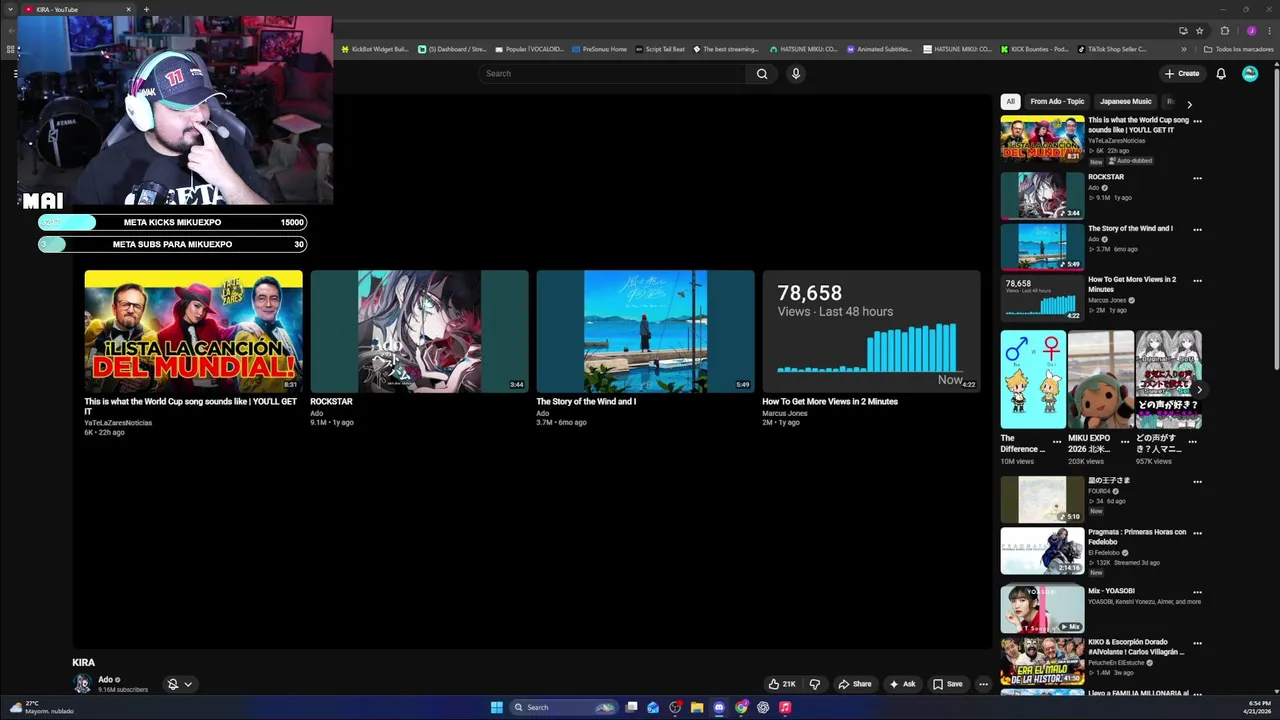Toggle Ado subscription notification bell dropdown

point(179,684)
